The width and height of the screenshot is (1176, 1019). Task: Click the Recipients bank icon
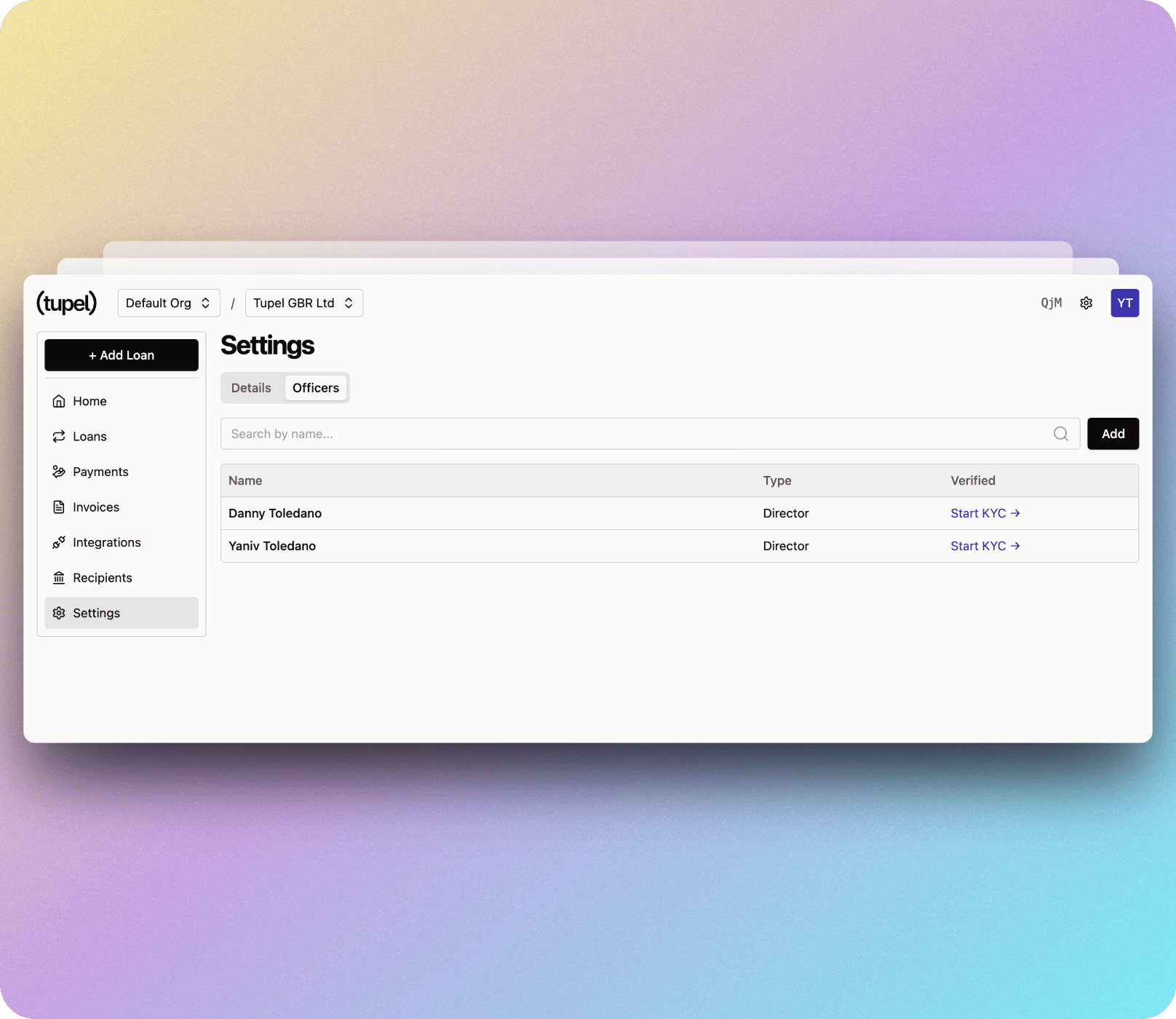59,578
